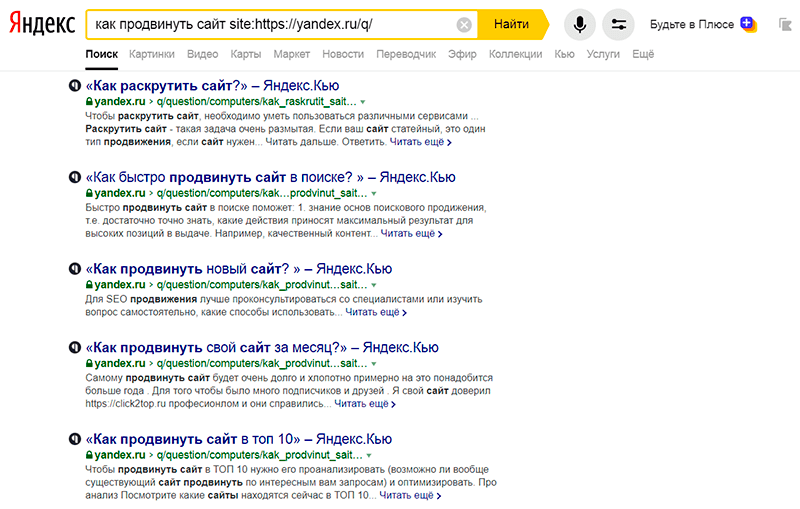
Task: Click the Будьте в Плюсе link
Action: [x=692, y=24]
